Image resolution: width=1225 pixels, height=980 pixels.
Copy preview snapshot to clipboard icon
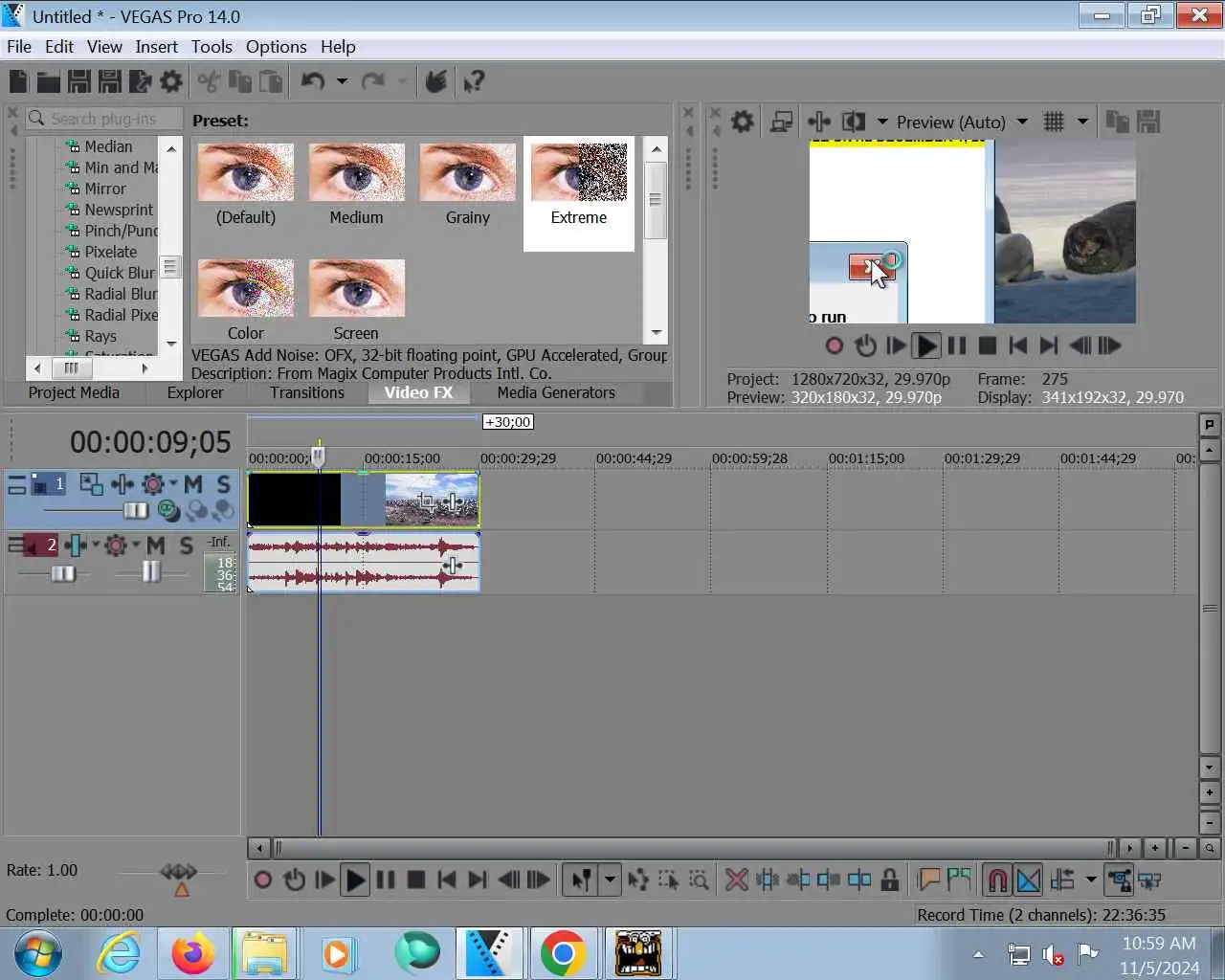point(1117,122)
